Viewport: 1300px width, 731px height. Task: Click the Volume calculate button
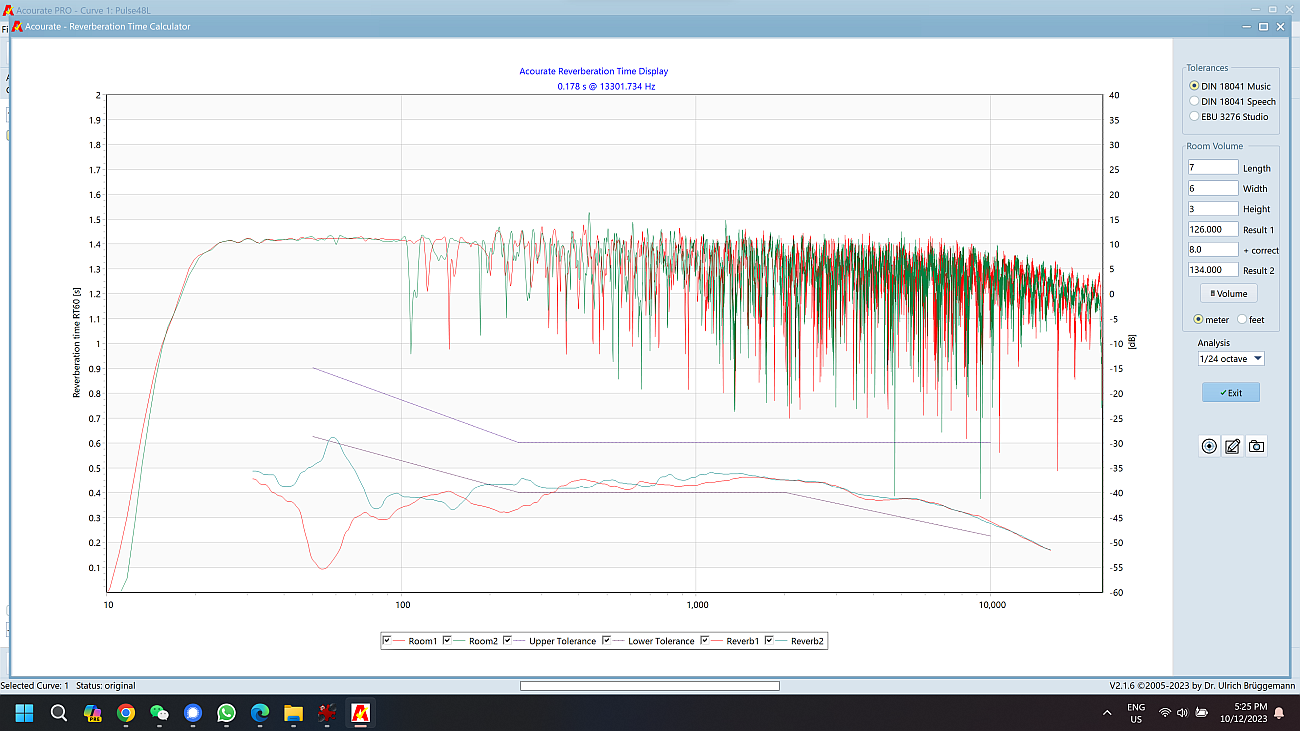pos(1229,293)
